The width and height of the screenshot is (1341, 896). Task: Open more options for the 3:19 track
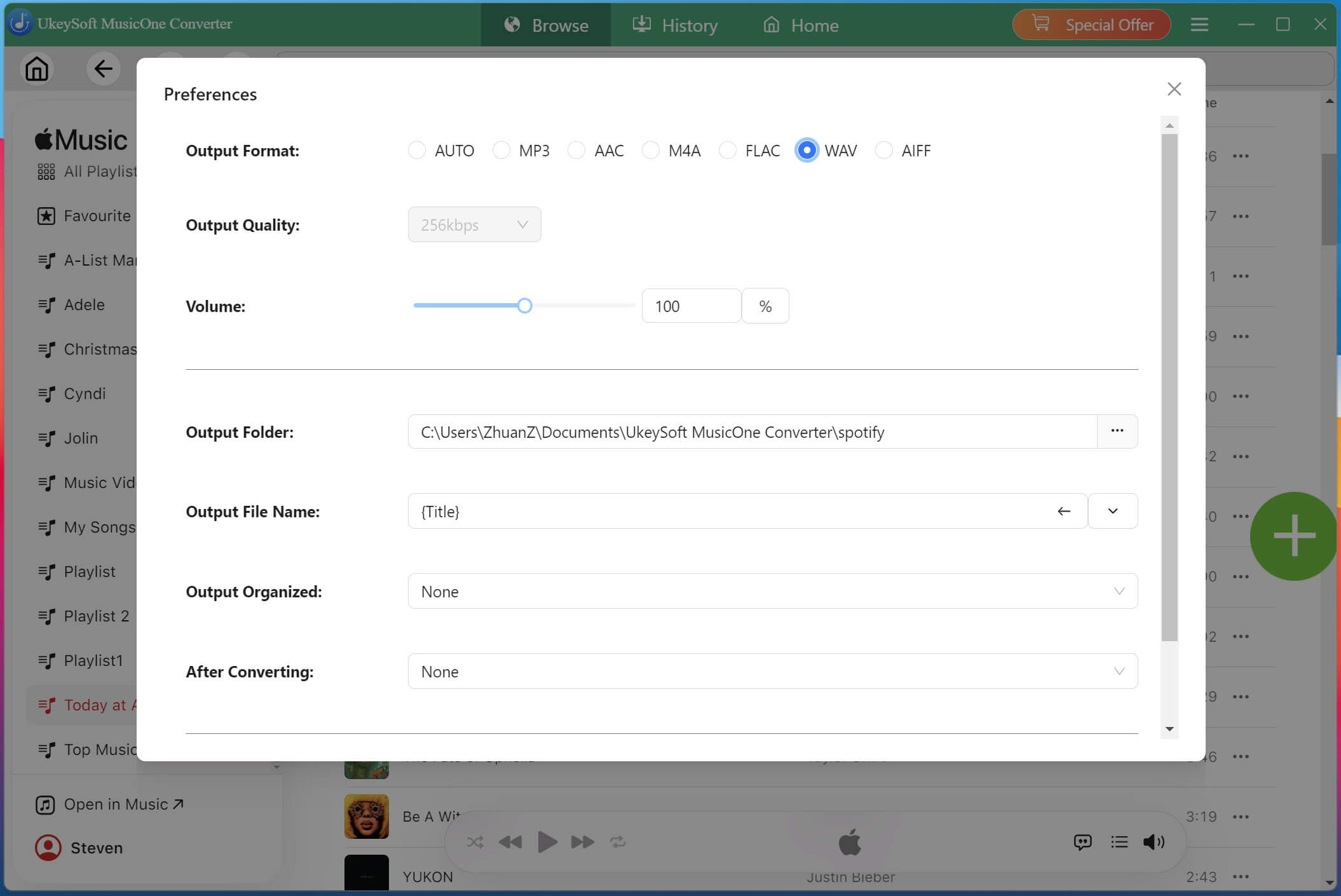point(1241,817)
